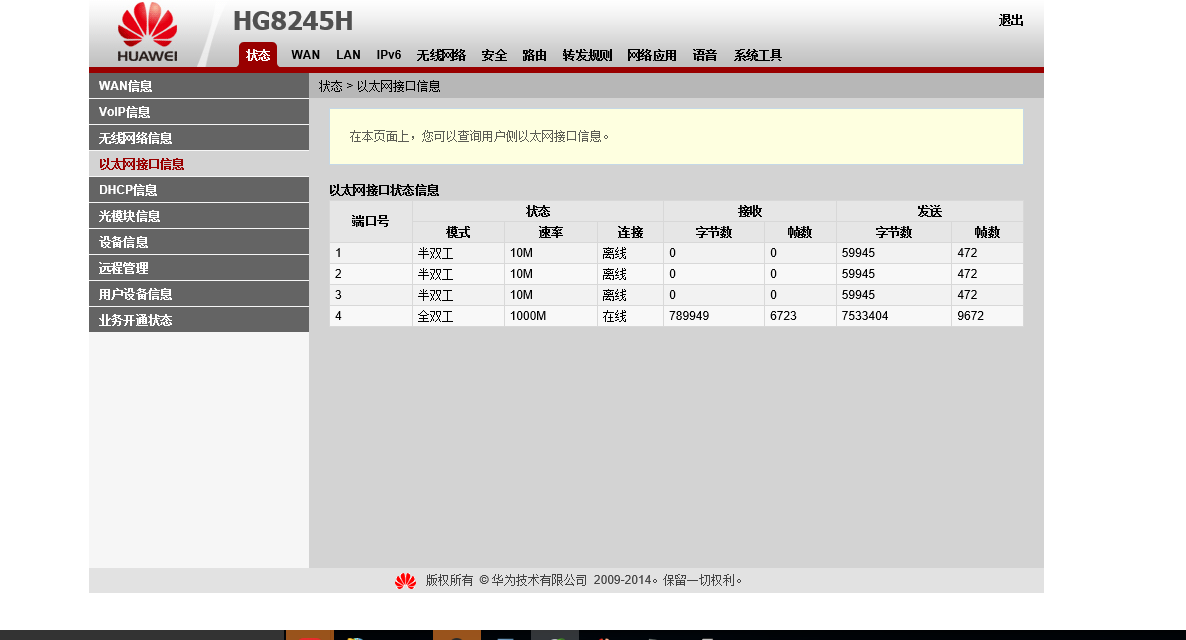
Task: Click the received frames value 6723
Action: (783, 316)
